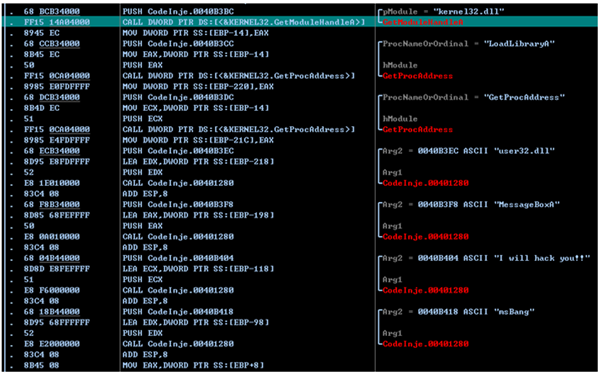Click hex bytes '8945 EC'
Viewport: 602px width, 376px height.
pyautogui.click(x=42, y=33)
